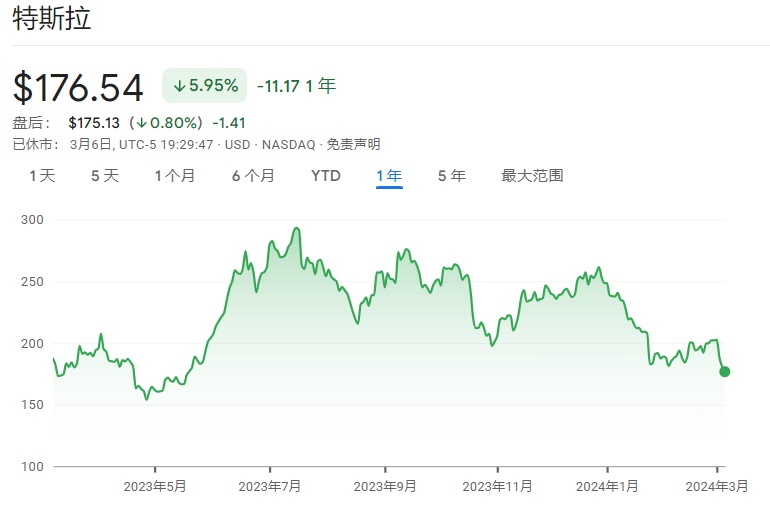
Task: Click the $176.54 main price
Action: pos(78,88)
